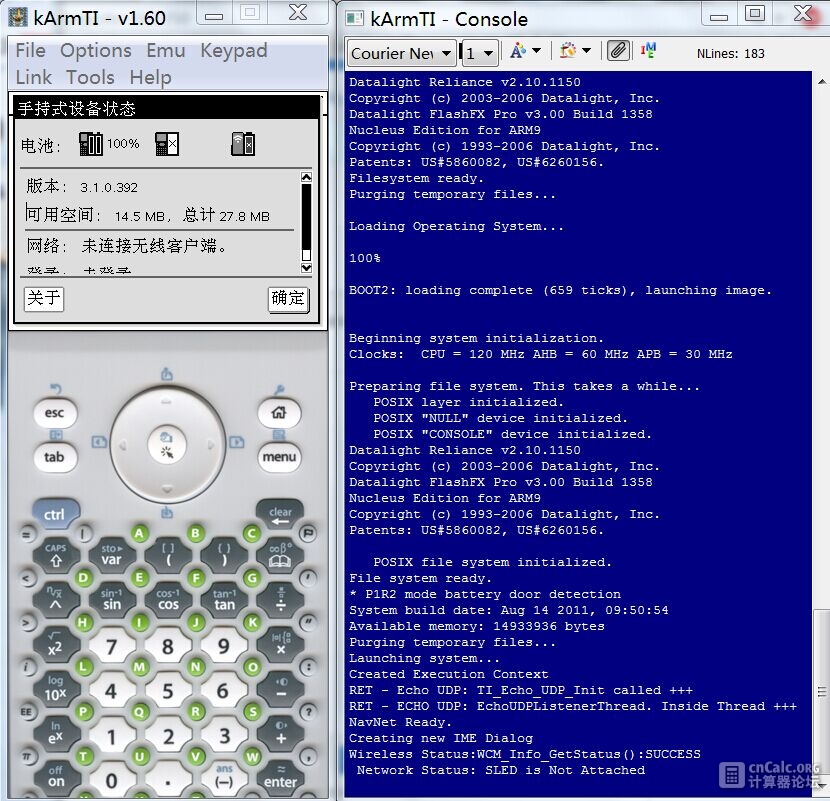The height and width of the screenshot is (801, 830).
Task: Click the clear backspace key
Action: (x=279, y=515)
